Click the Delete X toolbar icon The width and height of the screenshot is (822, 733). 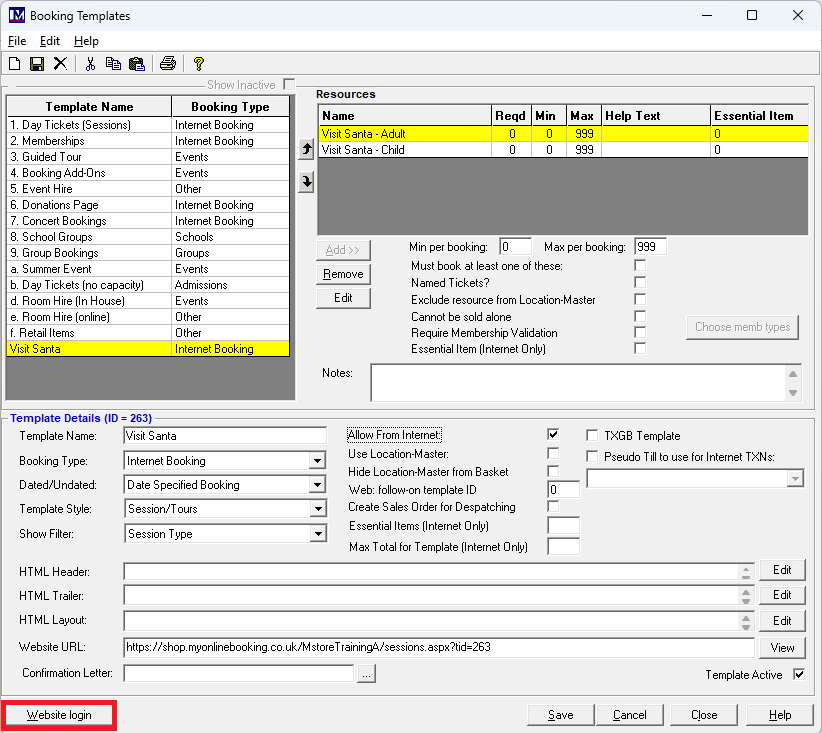click(60, 64)
